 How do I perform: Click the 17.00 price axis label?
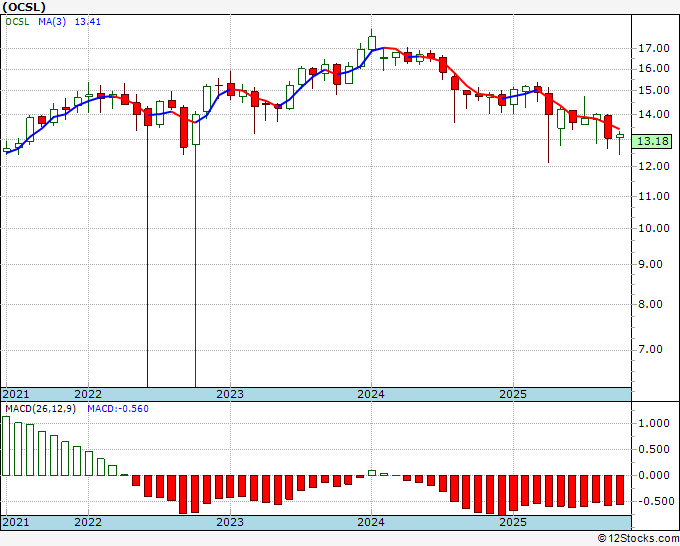pyautogui.click(x=654, y=48)
